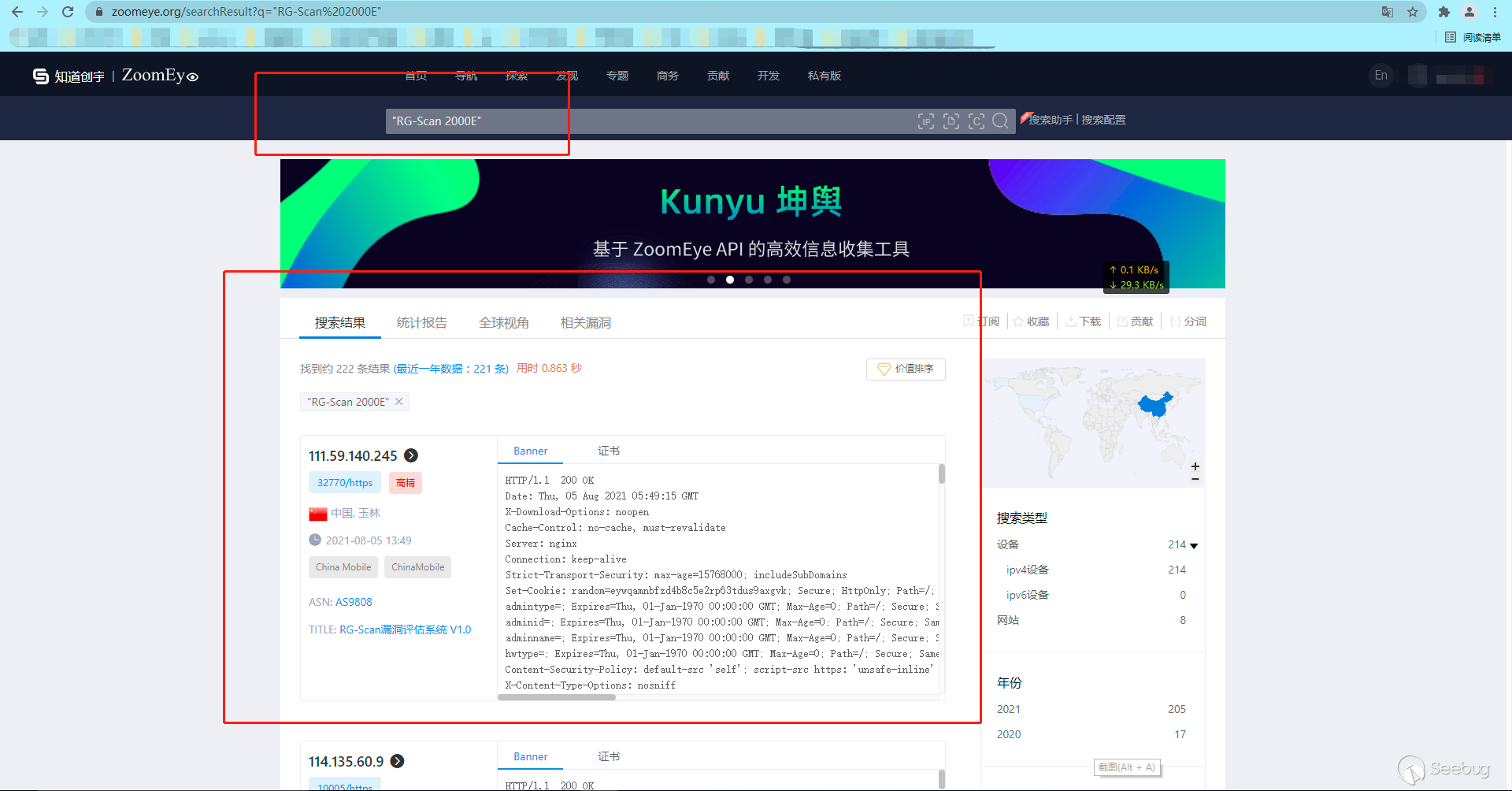
Task: Open 首页 in the top navigation
Action: (x=416, y=76)
